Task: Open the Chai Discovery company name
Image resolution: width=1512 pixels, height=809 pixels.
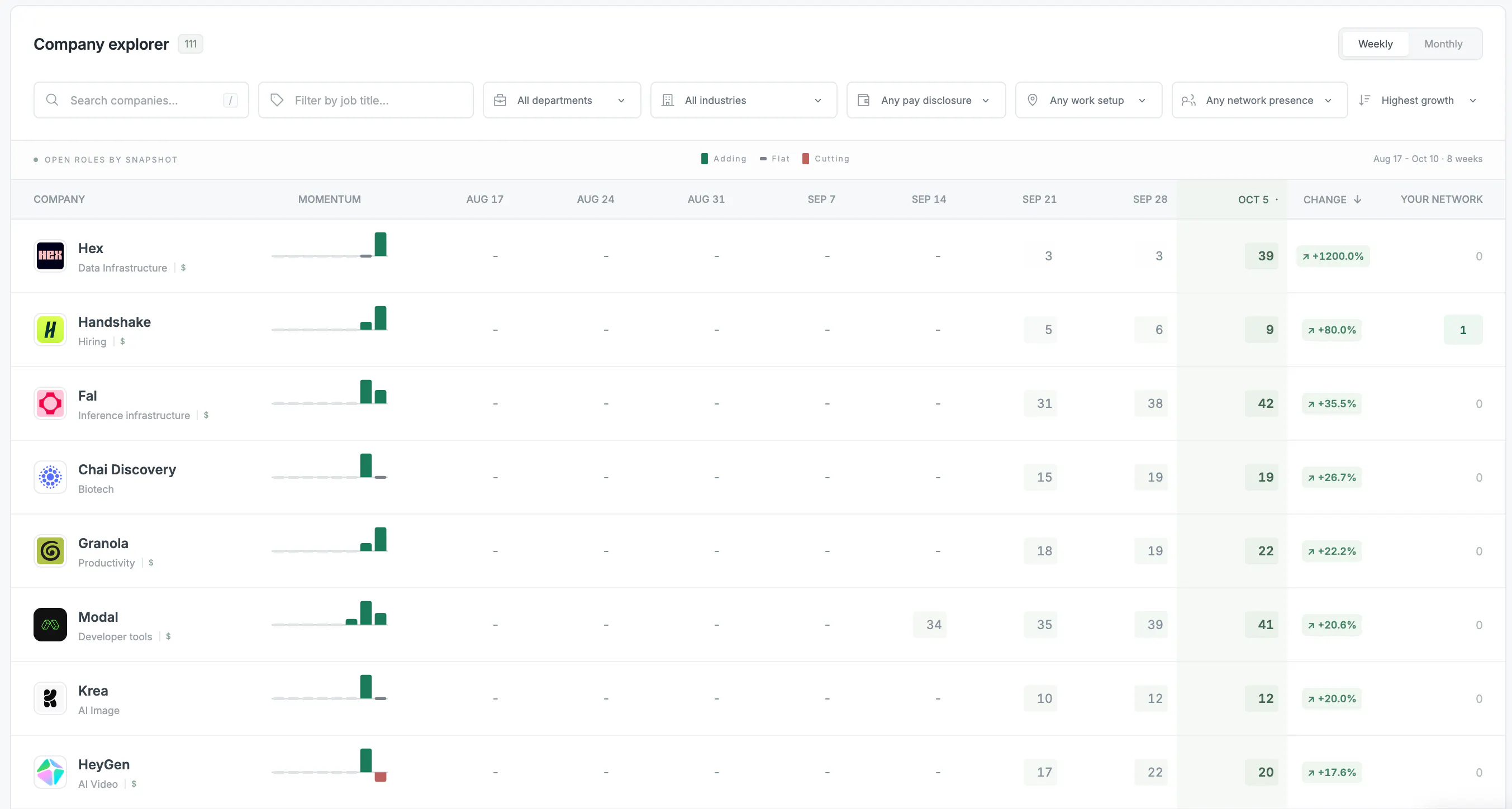Action: (x=127, y=470)
